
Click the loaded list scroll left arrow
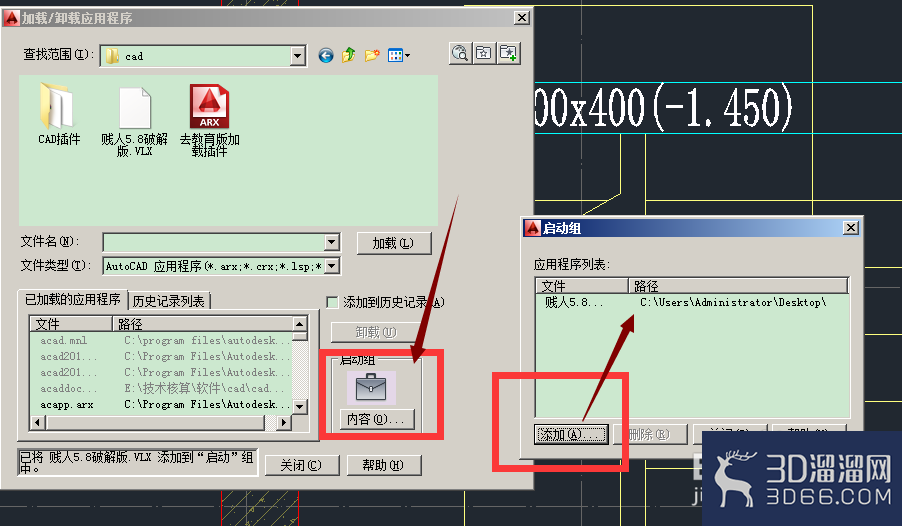[38, 422]
